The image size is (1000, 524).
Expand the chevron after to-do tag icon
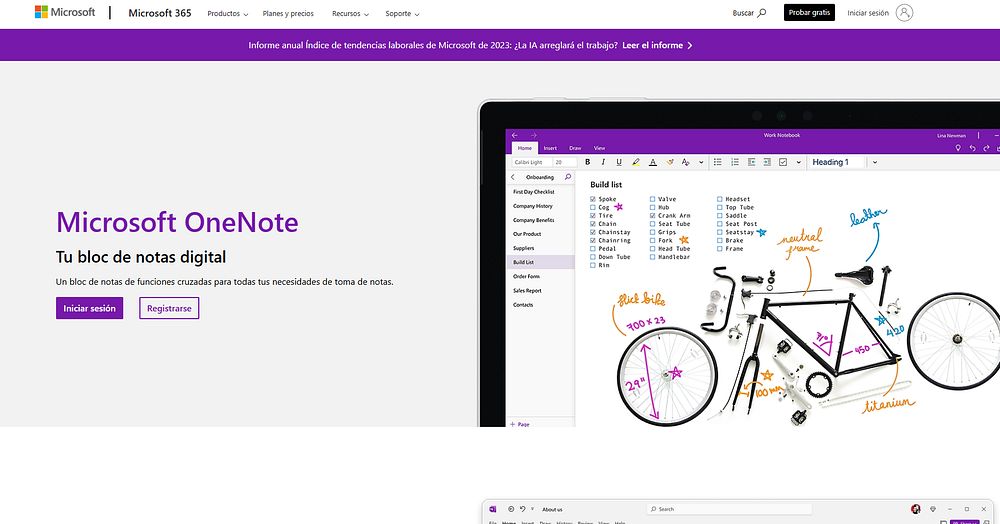pyautogui.click(x=798, y=162)
